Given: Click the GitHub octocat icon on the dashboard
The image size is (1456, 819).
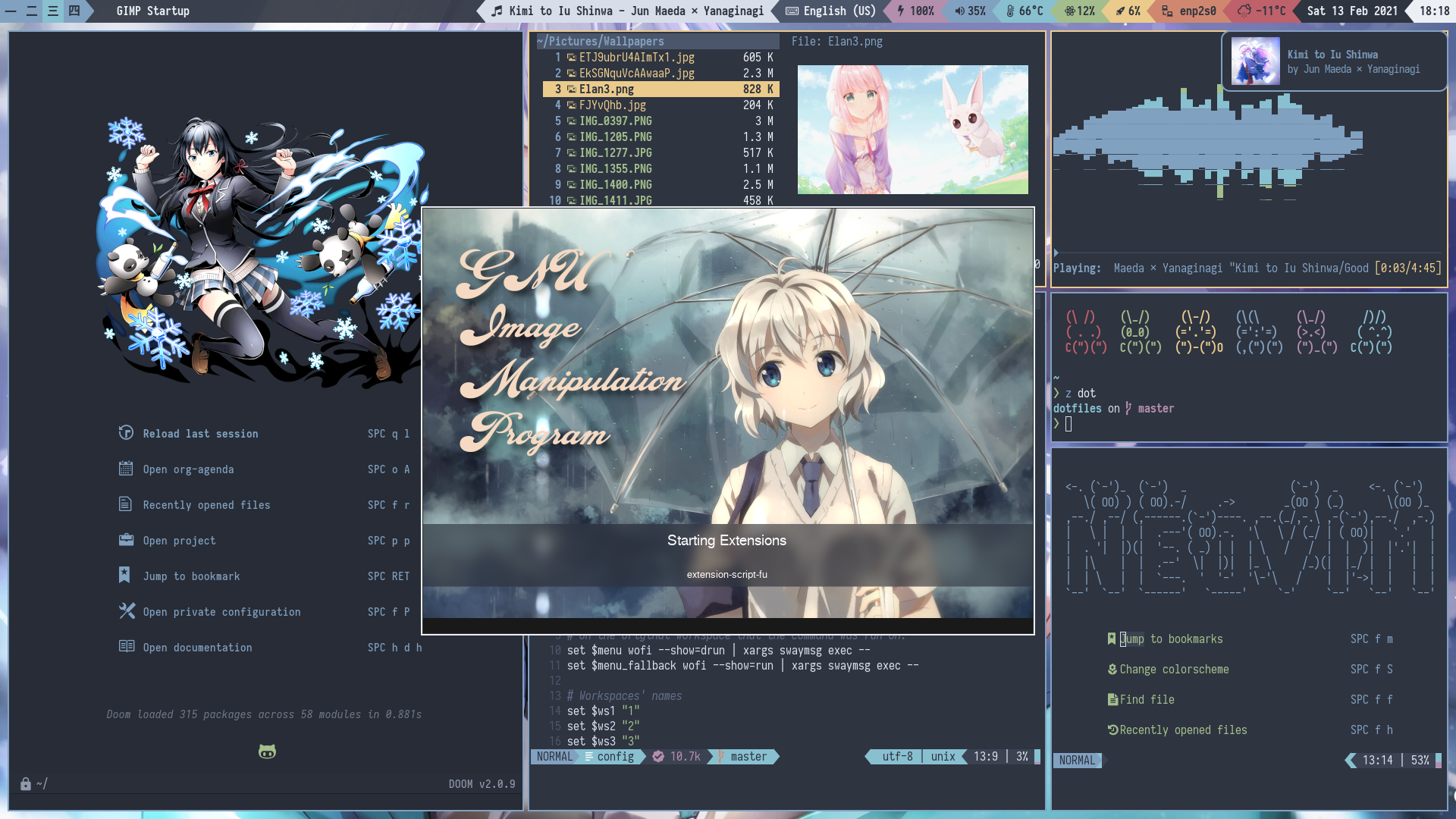Looking at the screenshot, I should [267, 752].
